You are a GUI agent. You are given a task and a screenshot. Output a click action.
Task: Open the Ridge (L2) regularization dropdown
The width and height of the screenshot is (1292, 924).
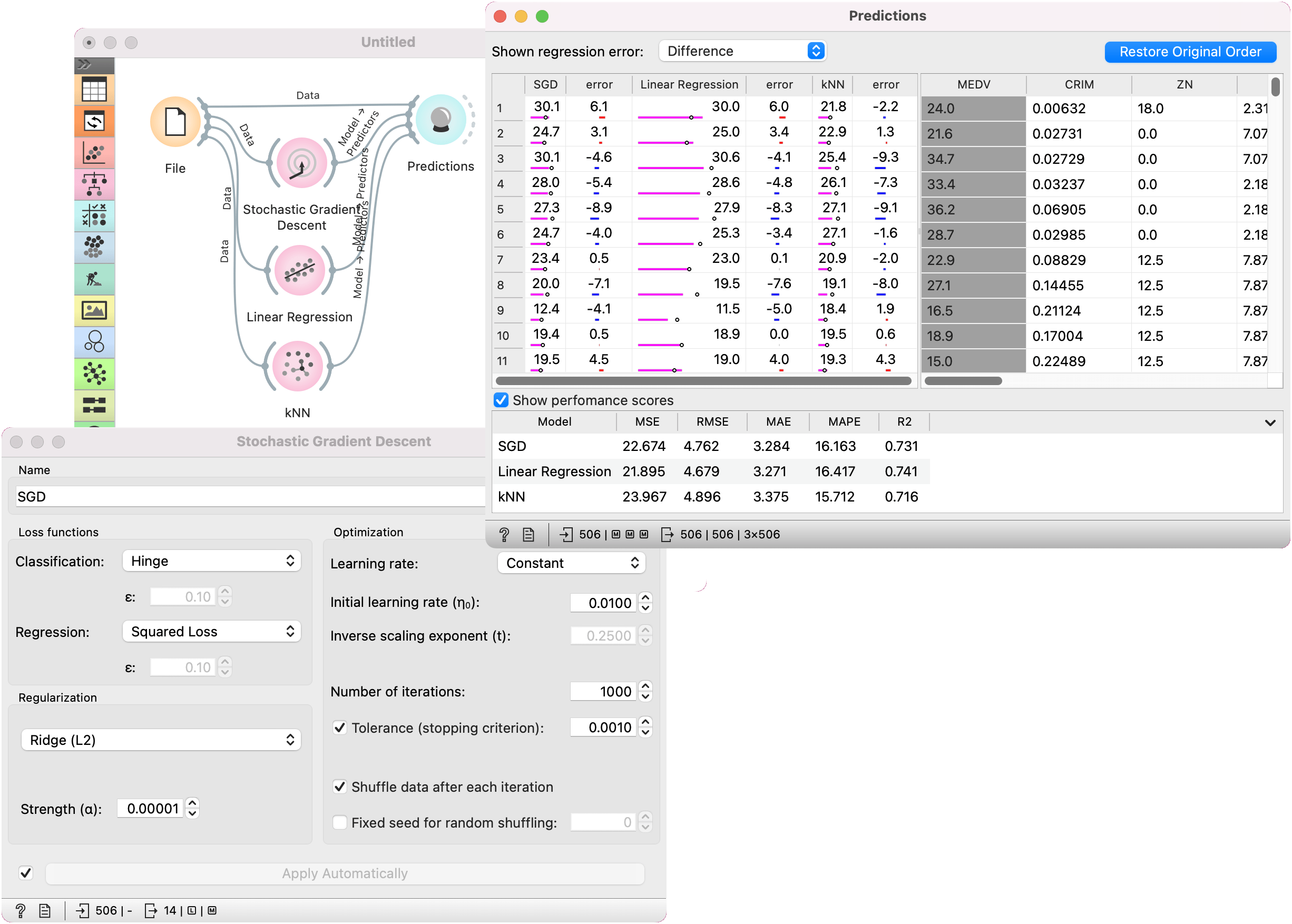[161, 740]
